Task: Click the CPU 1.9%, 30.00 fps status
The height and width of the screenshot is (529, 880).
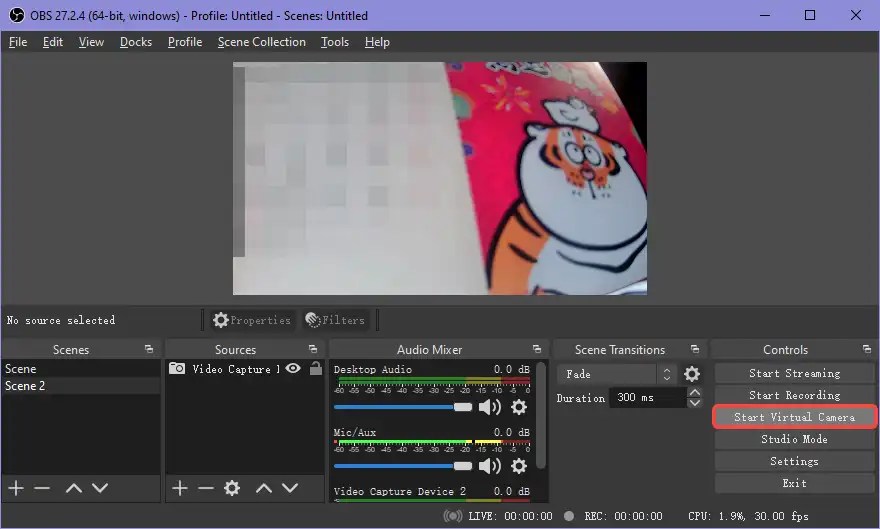Action: [x=748, y=516]
